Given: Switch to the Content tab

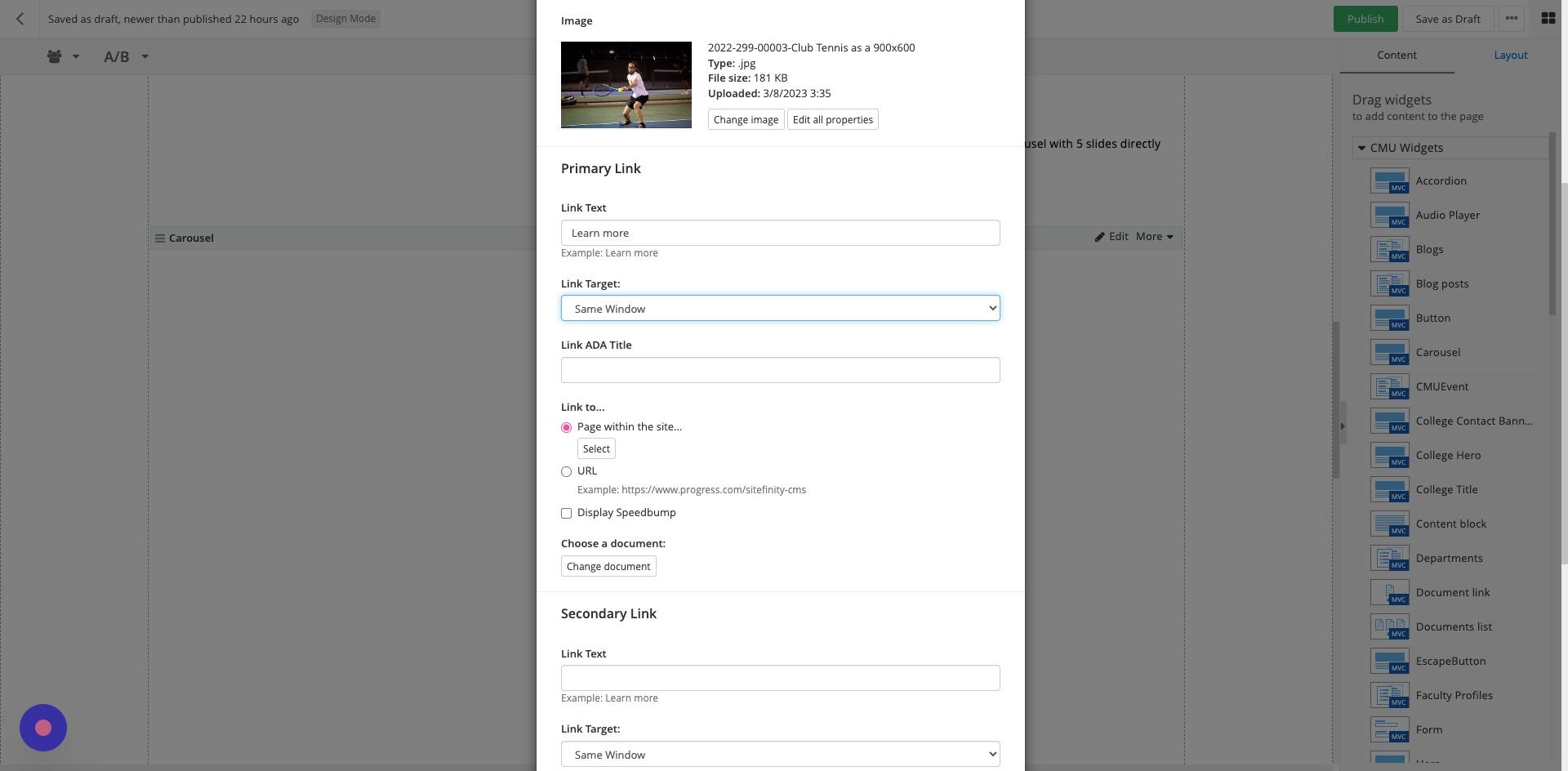Looking at the screenshot, I should click(1396, 56).
